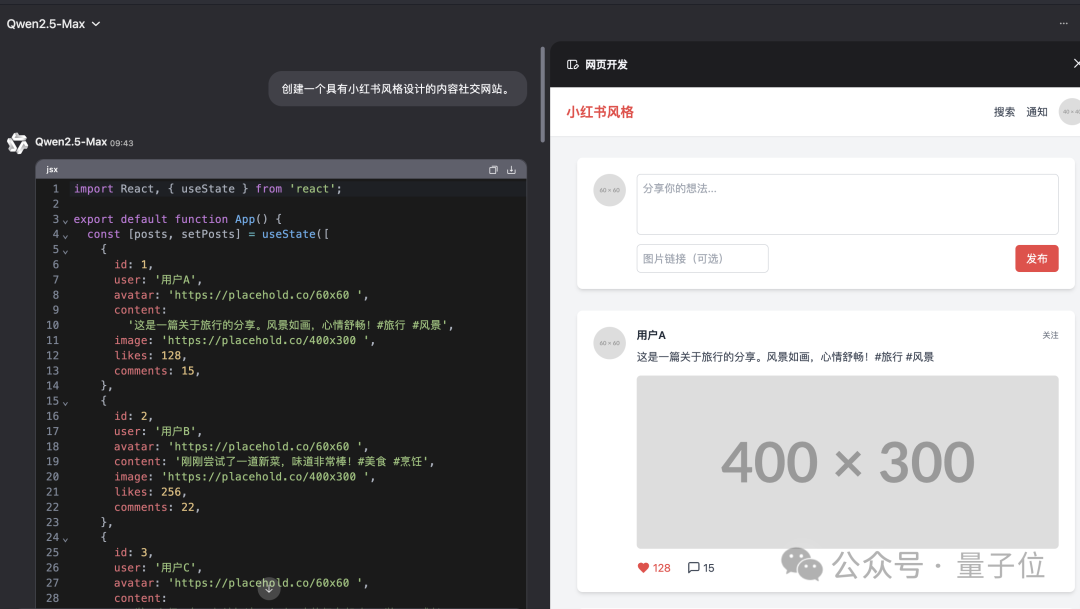This screenshot has height=609, width=1080.
Task: Open 搜索 in the site header
Action: pos(1004,112)
